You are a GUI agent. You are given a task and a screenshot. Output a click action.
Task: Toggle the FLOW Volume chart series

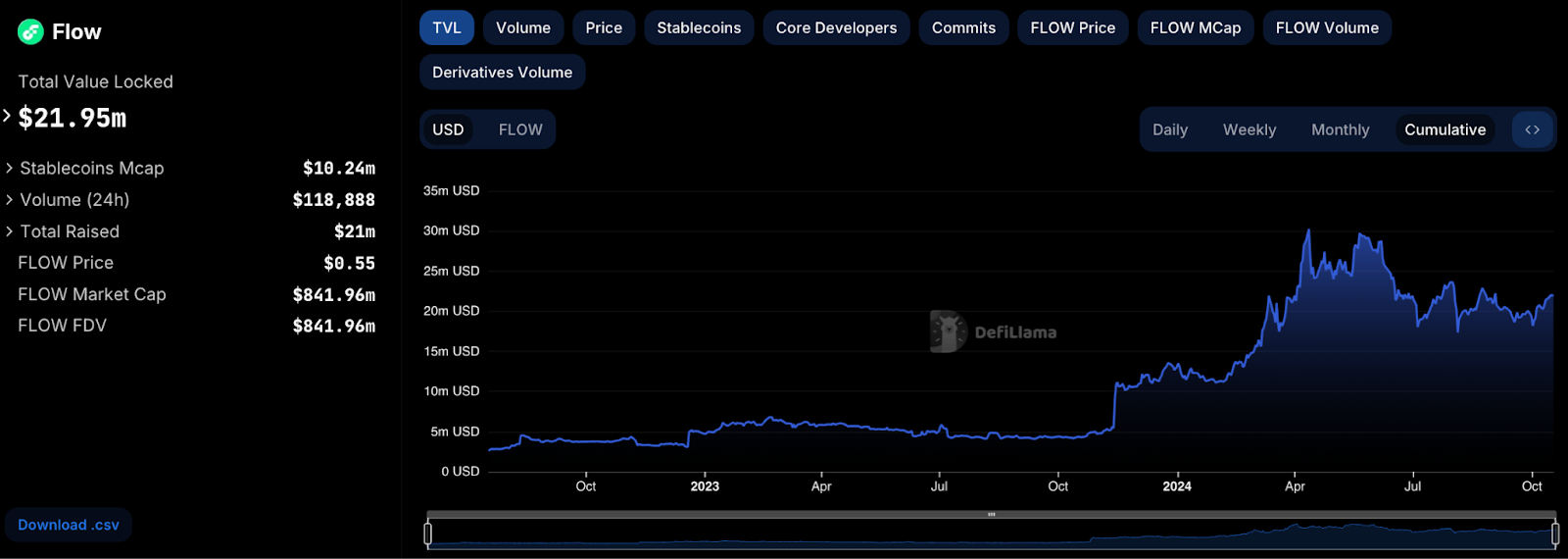[1327, 27]
